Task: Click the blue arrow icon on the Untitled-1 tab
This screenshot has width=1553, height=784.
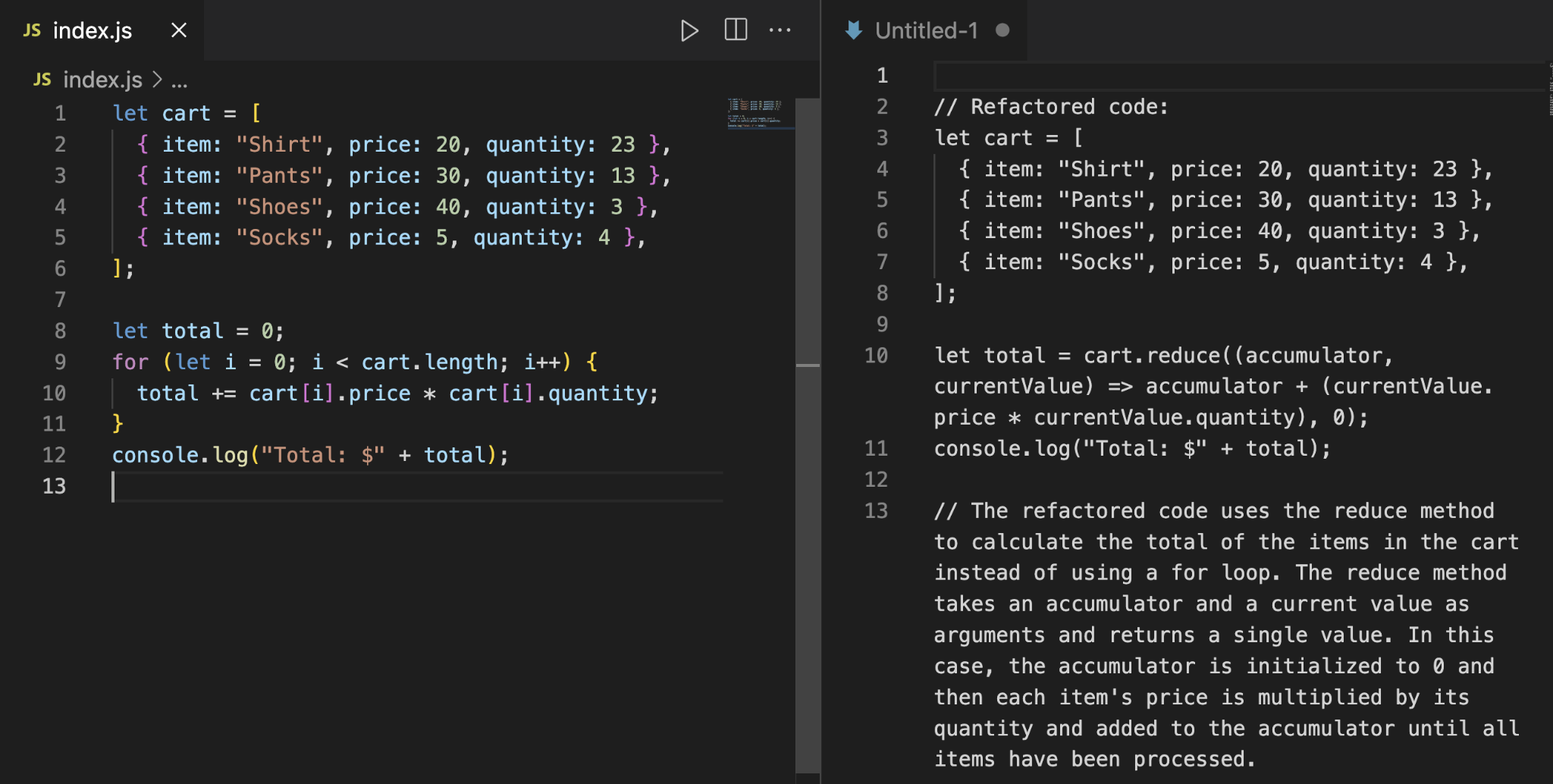Action: pyautogui.click(x=854, y=30)
